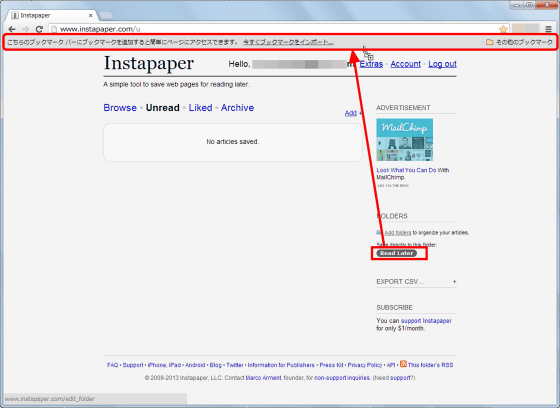The width and height of the screenshot is (560, 408).
Task: Open the other bookmarks folder
Action: [519, 42]
